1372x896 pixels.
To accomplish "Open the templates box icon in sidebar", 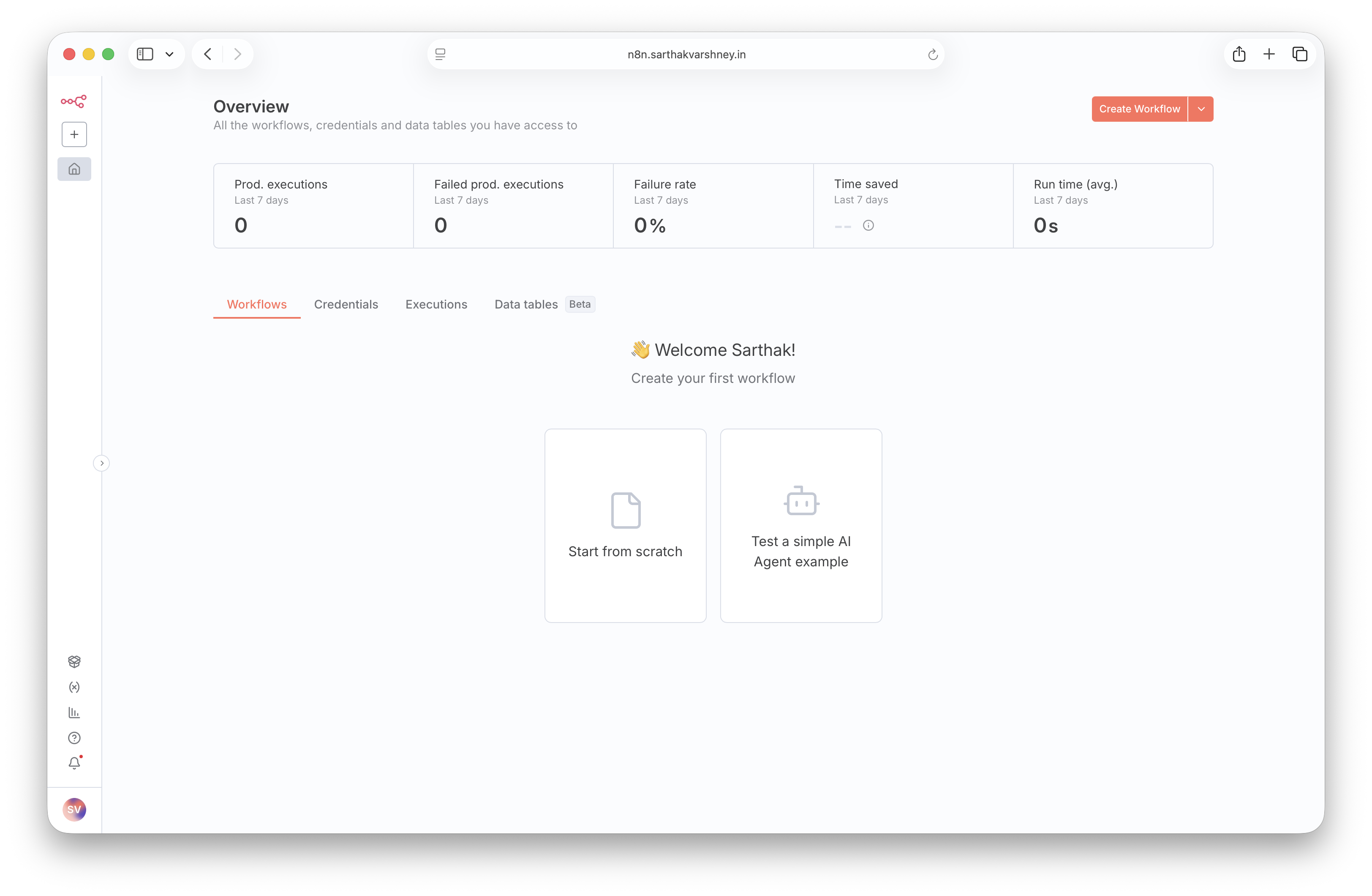I will coord(74,661).
